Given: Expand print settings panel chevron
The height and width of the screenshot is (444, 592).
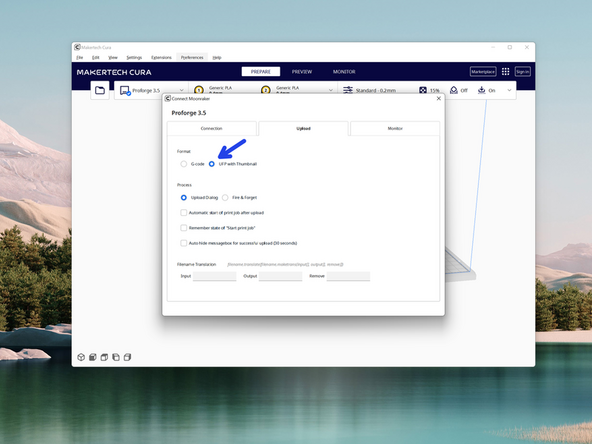Looking at the screenshot, I should coord(509,90).
